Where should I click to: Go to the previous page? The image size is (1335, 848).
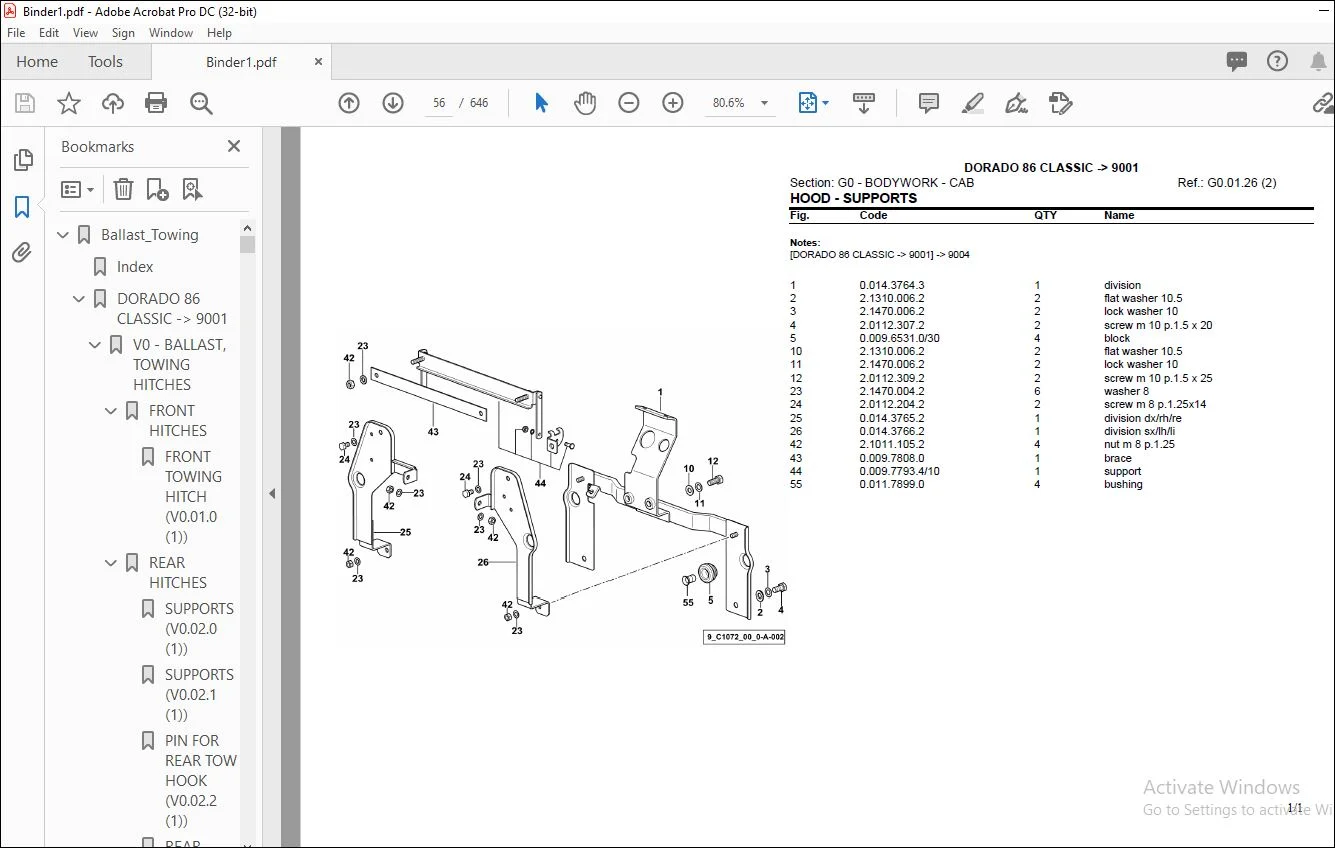pyautogui.click(x=349, y=103)
